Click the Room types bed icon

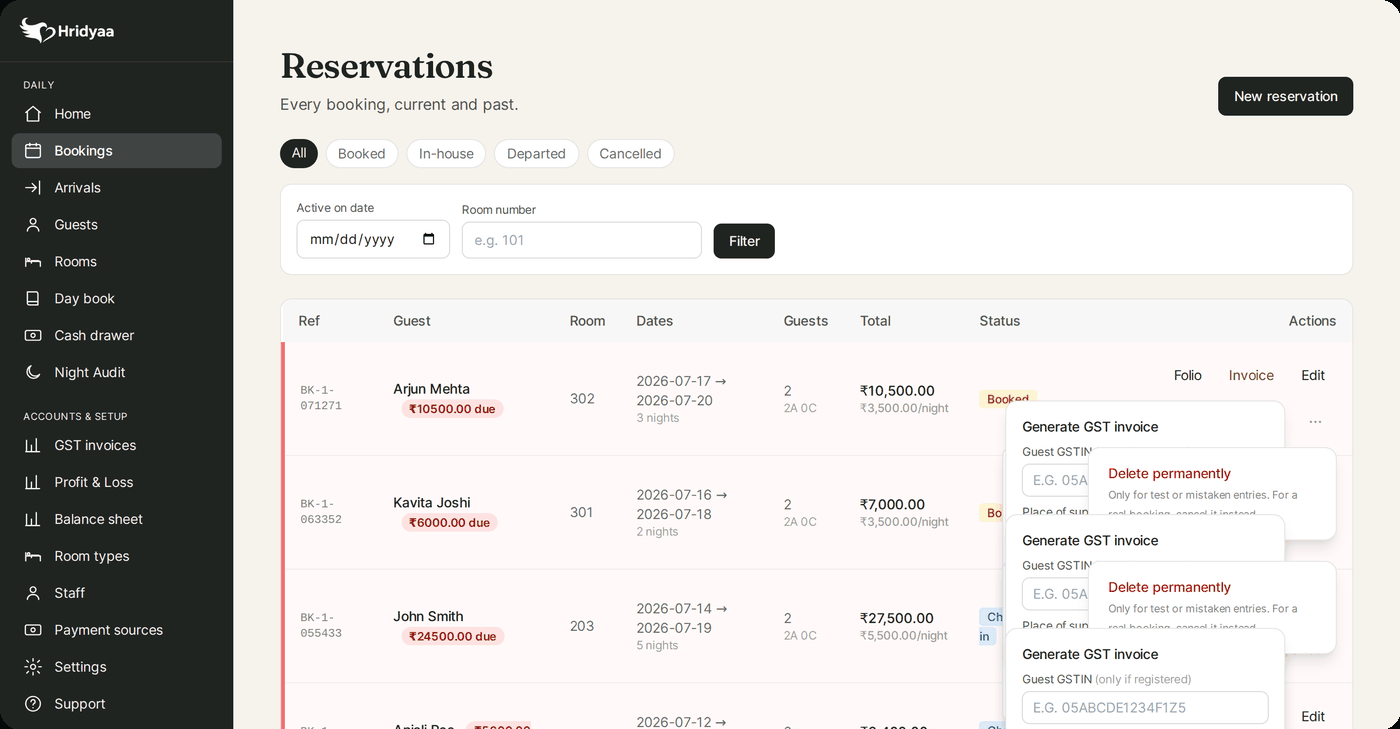33,557
